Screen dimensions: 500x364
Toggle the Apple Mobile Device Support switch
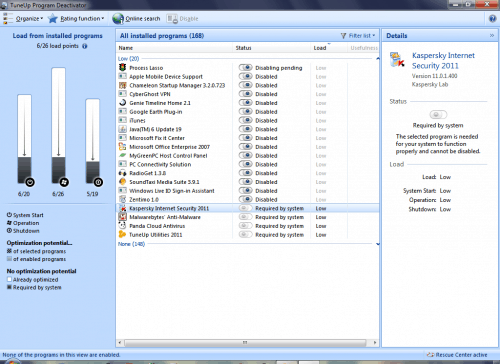pos(246,76)
